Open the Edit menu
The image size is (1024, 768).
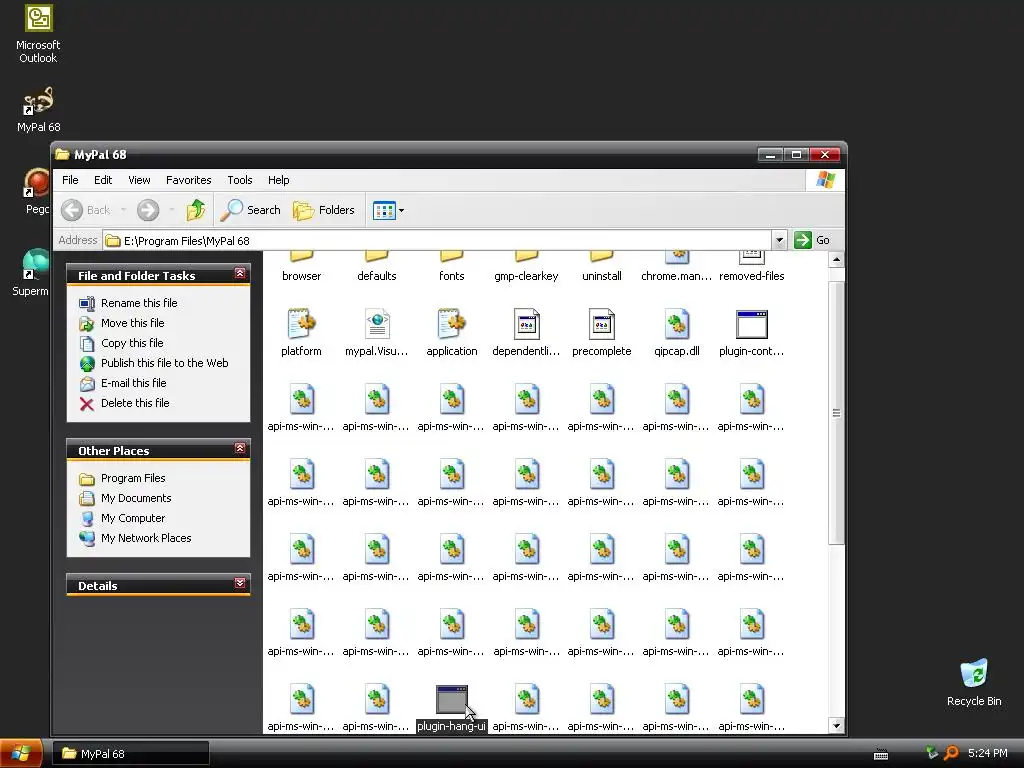pos(103,180)
